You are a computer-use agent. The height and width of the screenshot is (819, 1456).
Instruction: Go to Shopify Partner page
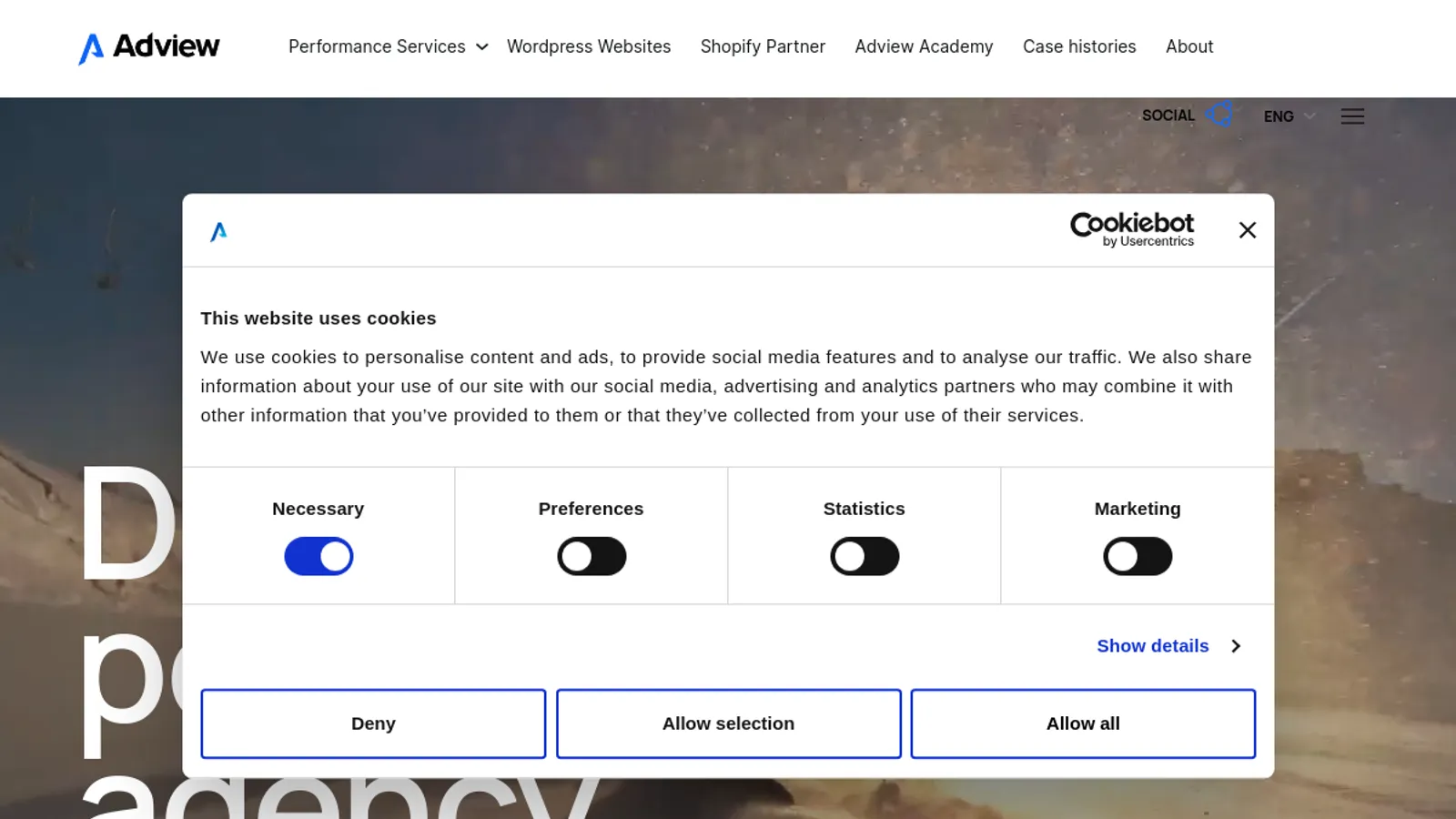(763, 46)
